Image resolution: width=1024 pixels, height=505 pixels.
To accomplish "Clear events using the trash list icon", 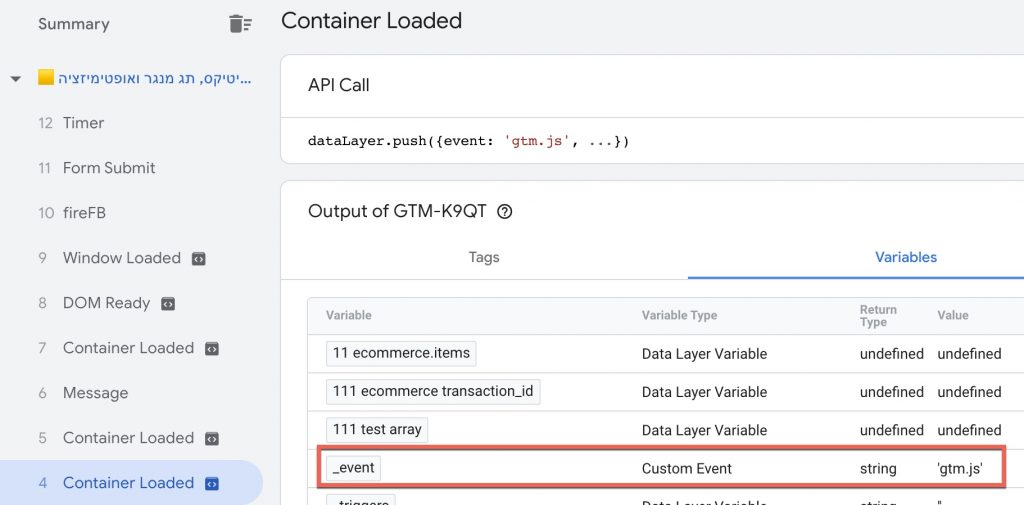I will pos(240,24).
